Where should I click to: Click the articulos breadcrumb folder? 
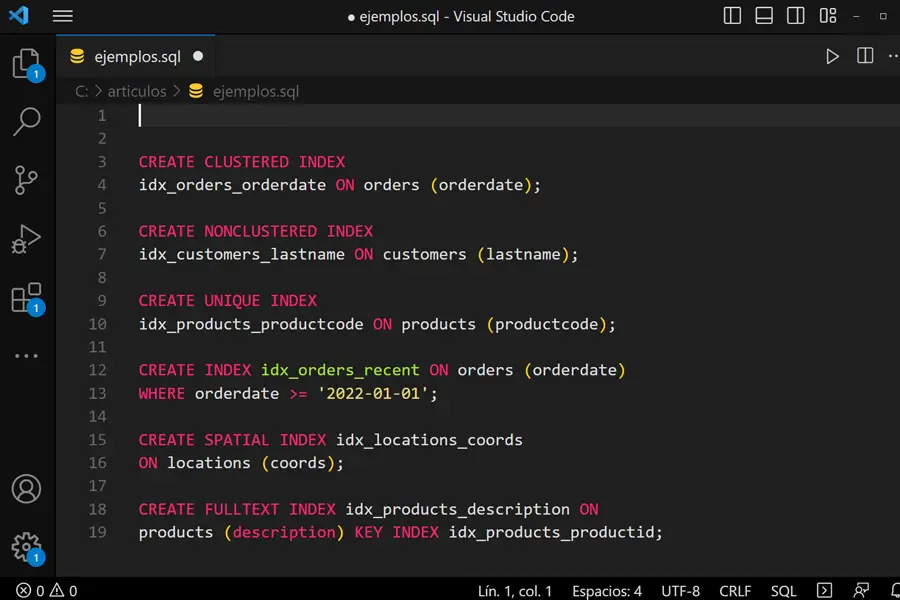pyautogui.click(x=137, y=91)
